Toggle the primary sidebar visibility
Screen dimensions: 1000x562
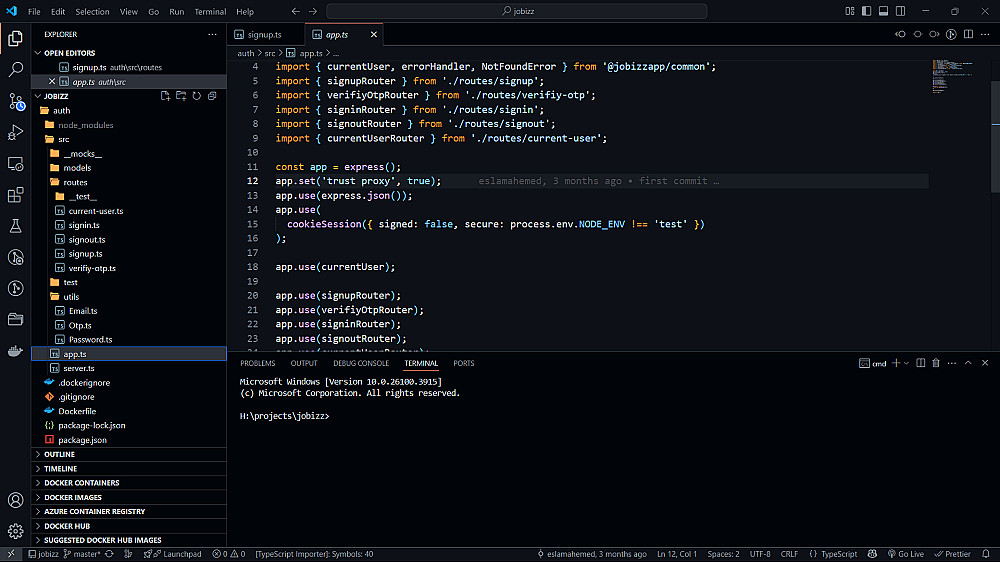tap(865, 11)
